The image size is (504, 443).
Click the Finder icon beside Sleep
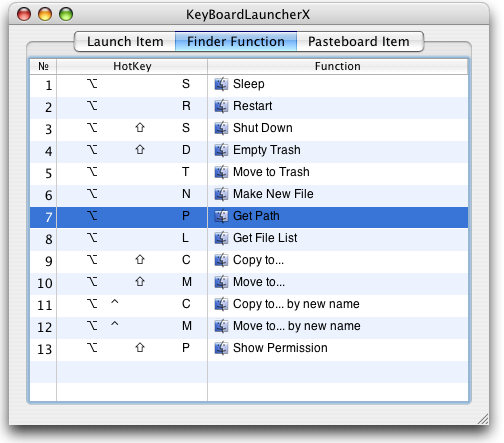click(221, 84)
